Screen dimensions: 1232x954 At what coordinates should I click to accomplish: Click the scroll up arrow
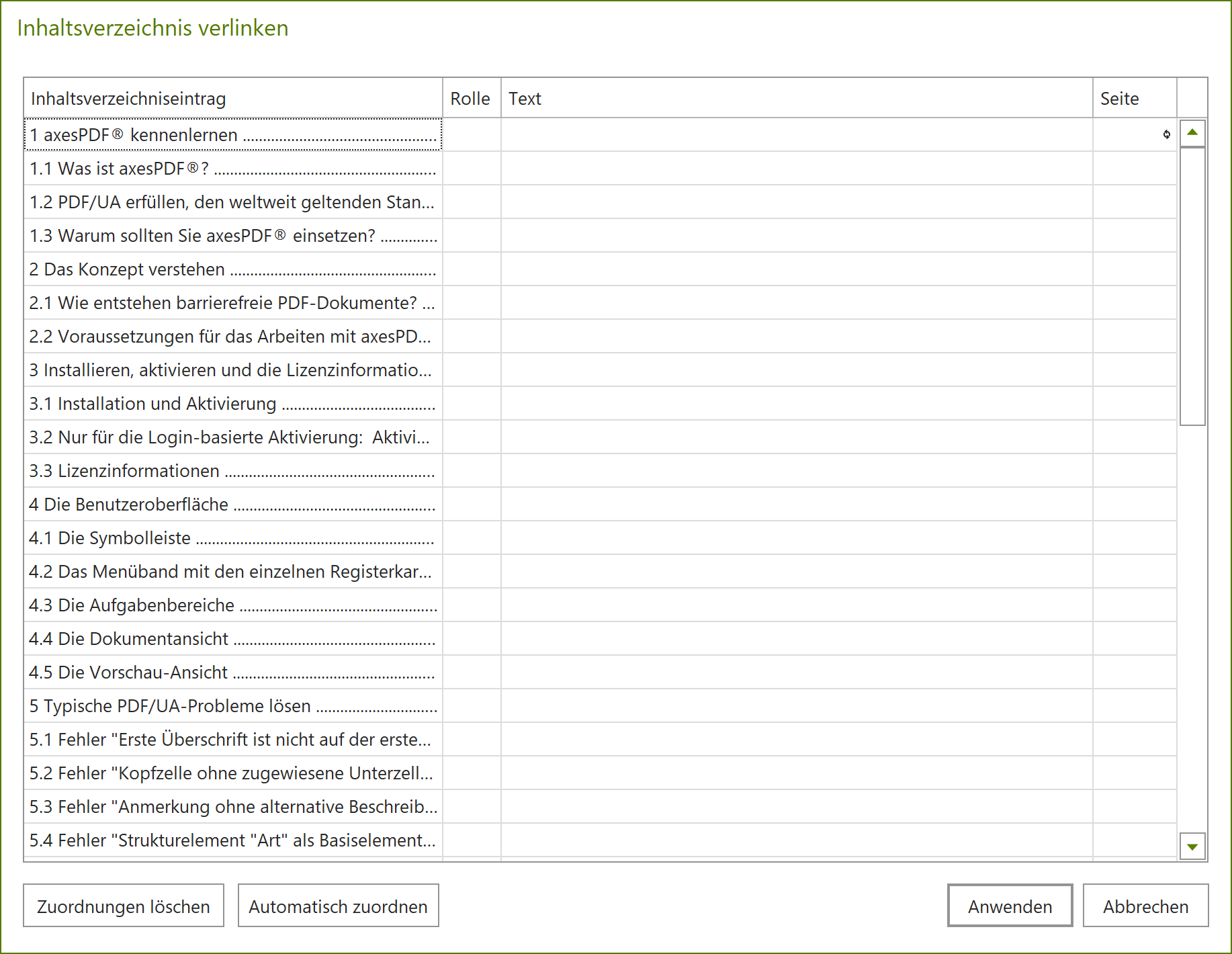(1192, 133)
